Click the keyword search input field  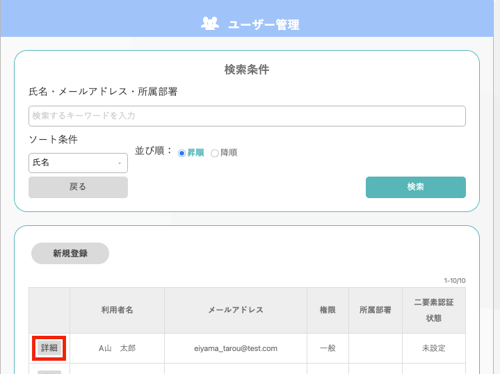coord(247,116)
